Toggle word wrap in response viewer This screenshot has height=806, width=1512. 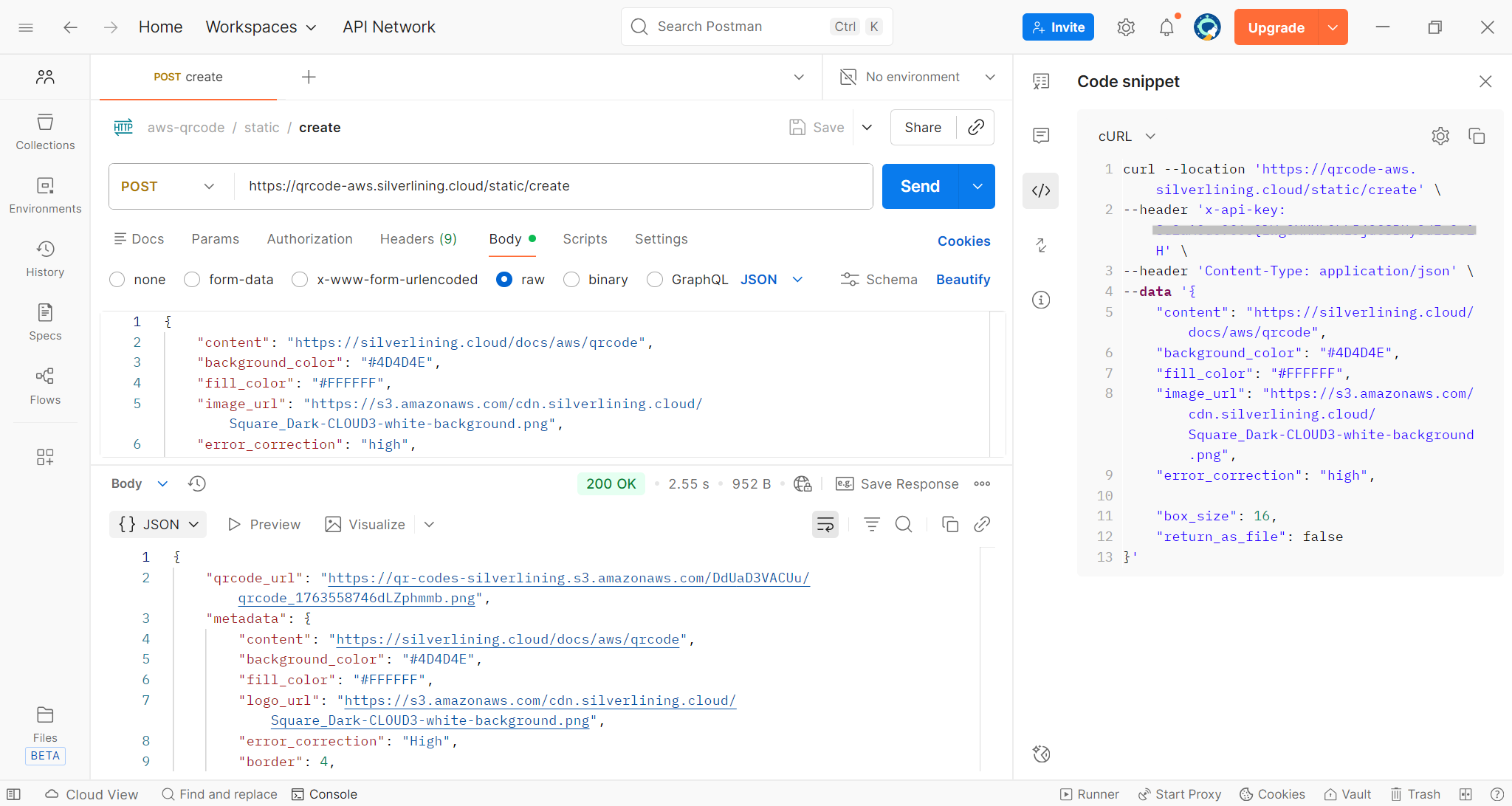click(x=825, y=524)
